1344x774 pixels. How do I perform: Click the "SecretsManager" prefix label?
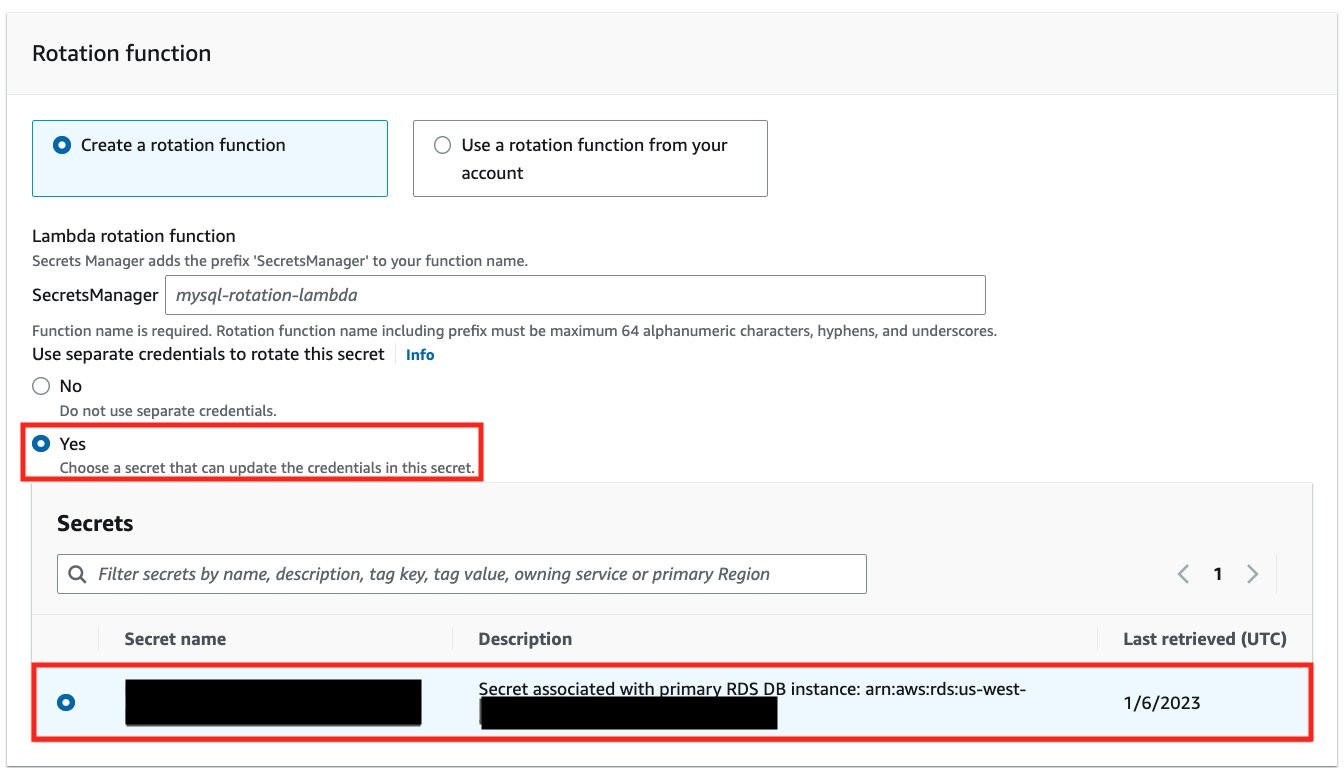[95, 295]
